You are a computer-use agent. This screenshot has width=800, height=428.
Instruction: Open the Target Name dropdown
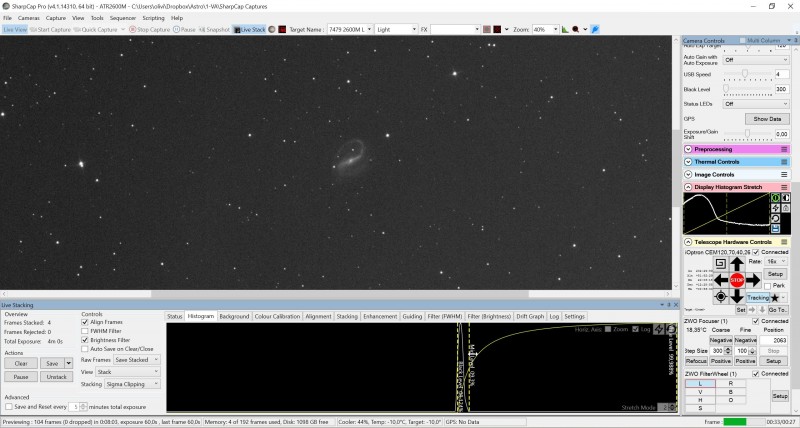[x=349, y=30]
